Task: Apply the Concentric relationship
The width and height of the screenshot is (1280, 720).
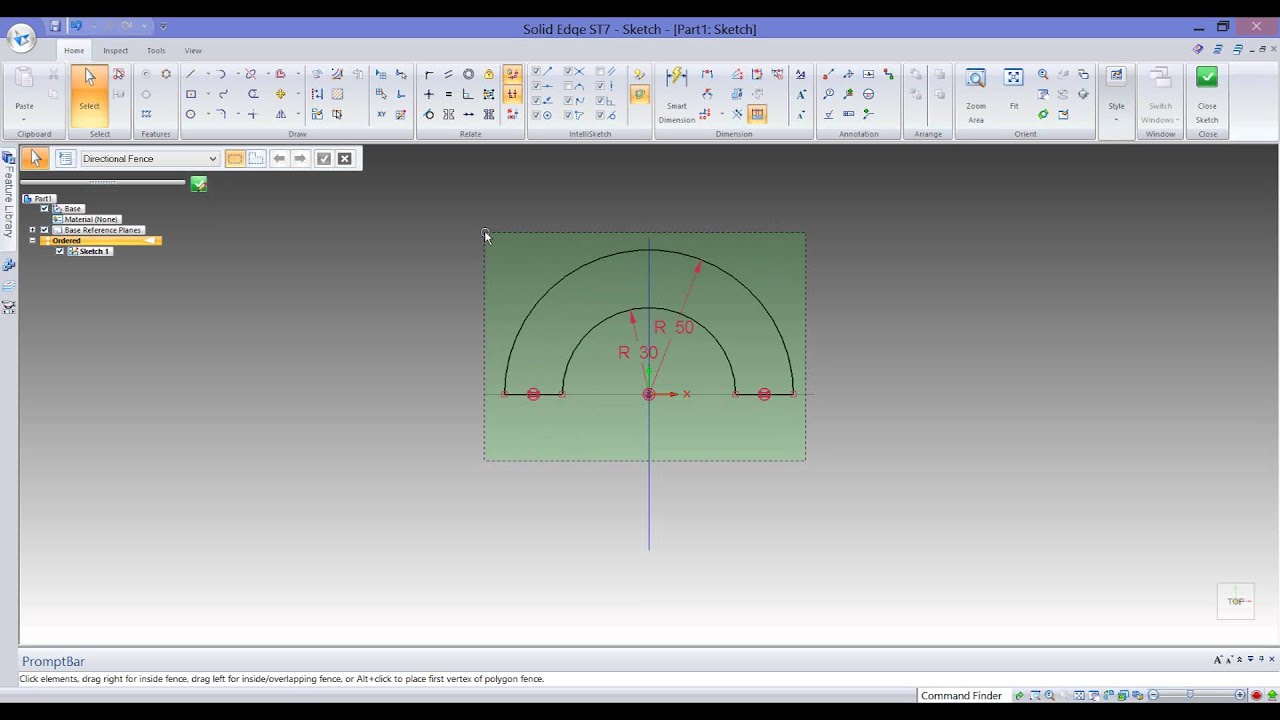Action: click(x=468, y=74)
